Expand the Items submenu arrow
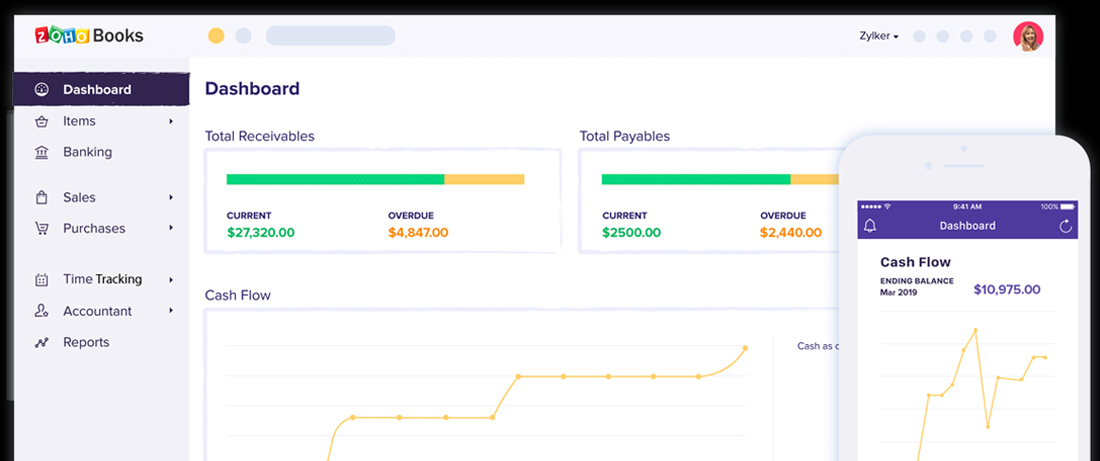The height and width of the screenshot is (461, 1100). pos(170,121)
